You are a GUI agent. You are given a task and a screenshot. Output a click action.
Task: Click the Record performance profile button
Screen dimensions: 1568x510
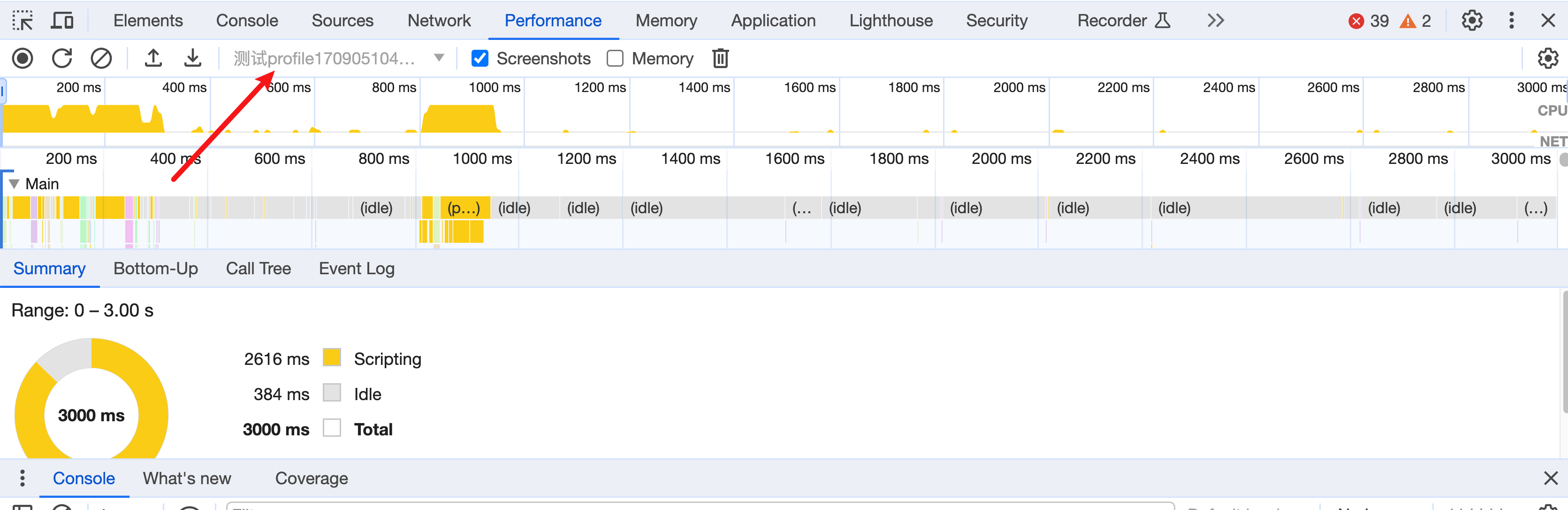coord(23,59)
